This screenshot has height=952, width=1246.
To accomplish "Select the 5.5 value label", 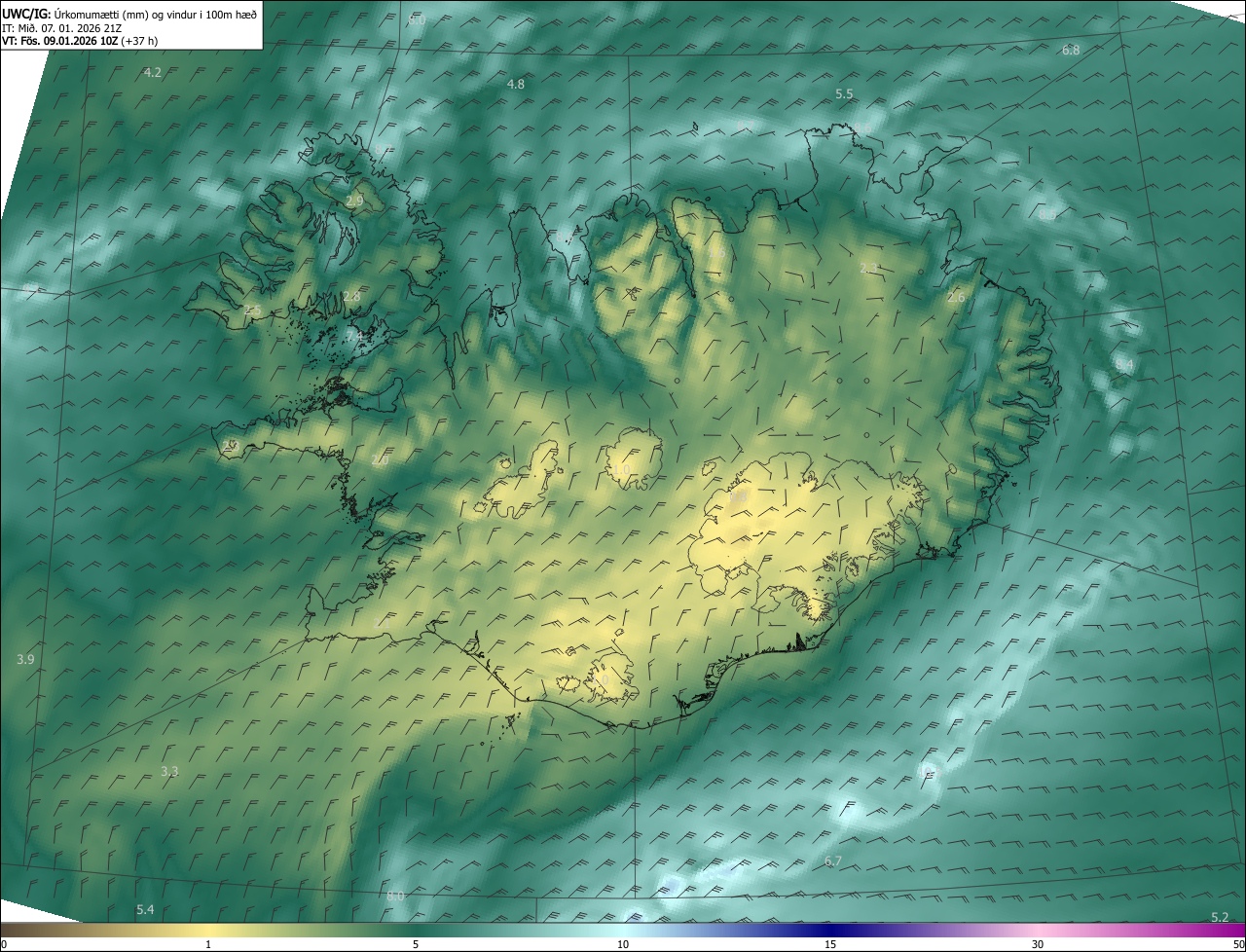I will 845,94.
